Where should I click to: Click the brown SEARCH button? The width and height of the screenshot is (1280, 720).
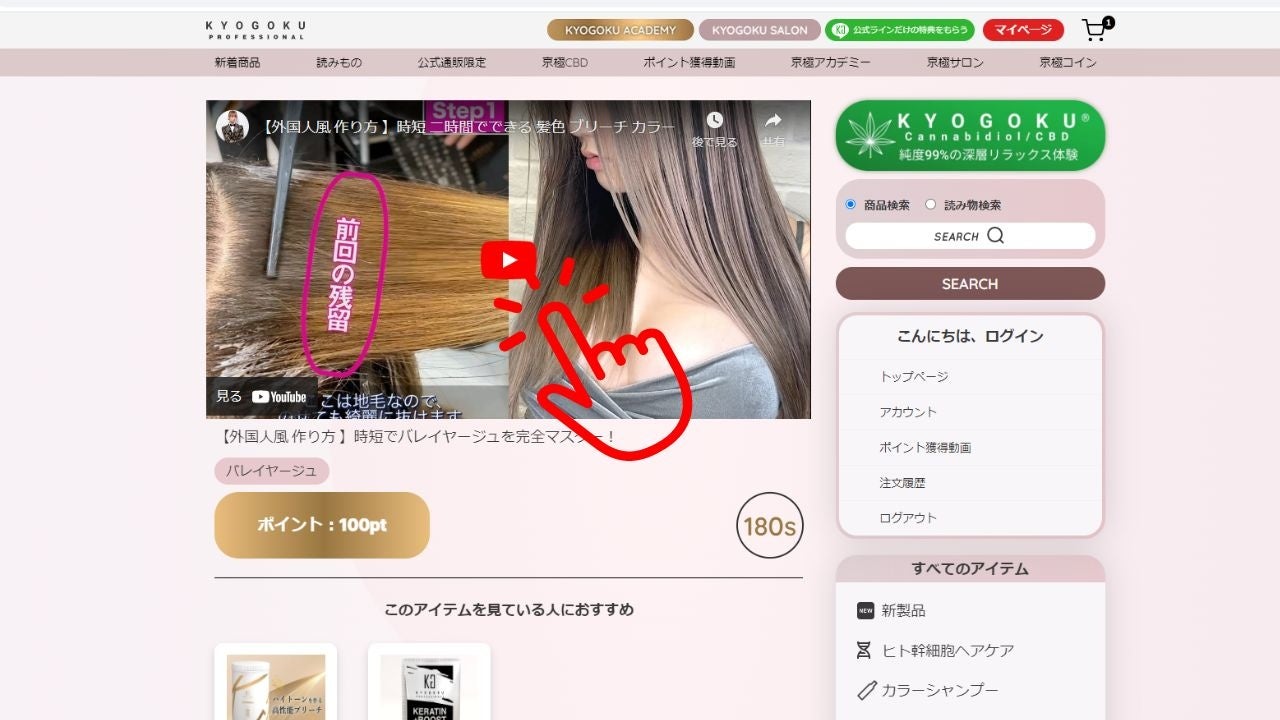[970, 284]
